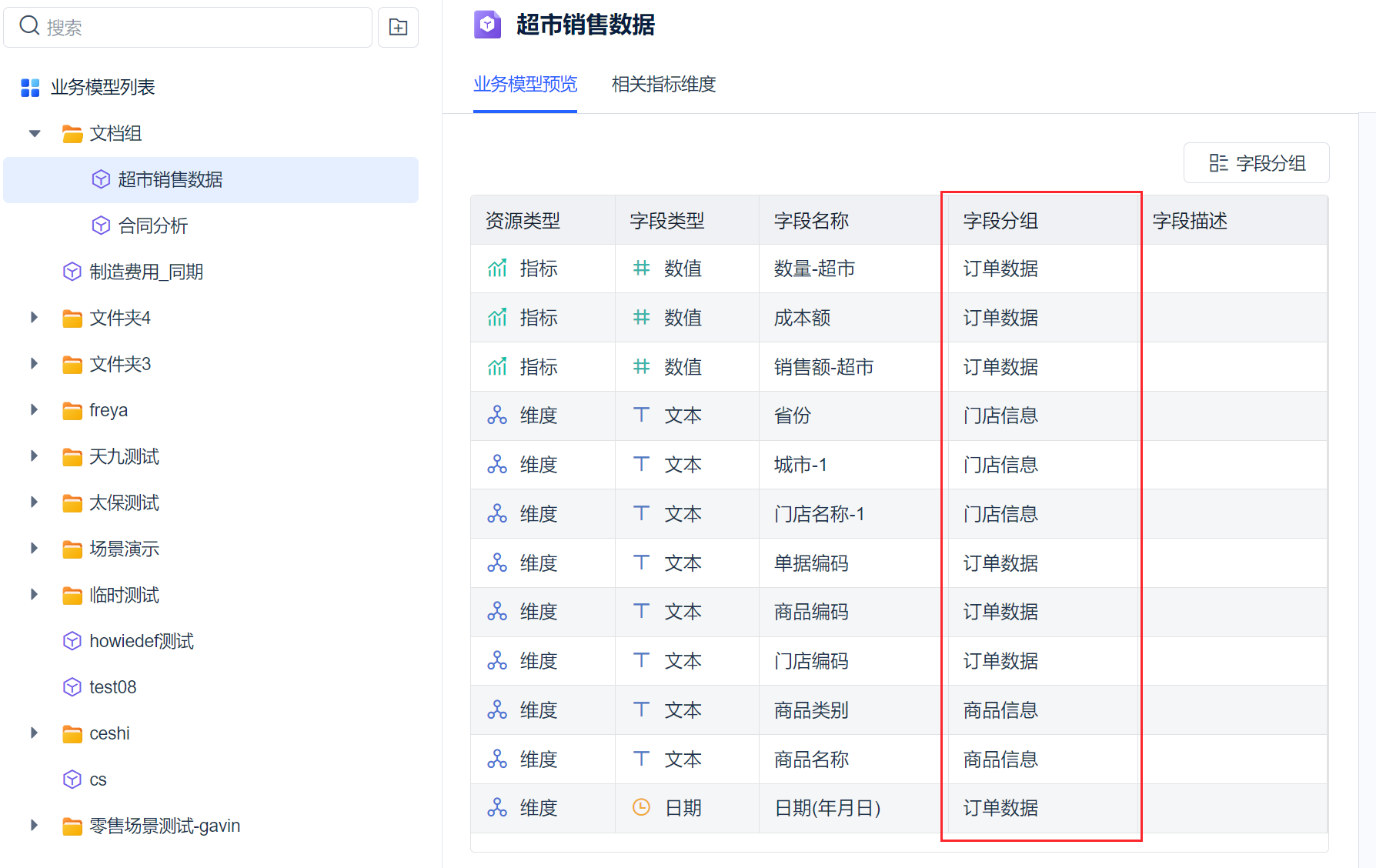Click the dimension icon in the 门店编码 row

click(497, 661)
